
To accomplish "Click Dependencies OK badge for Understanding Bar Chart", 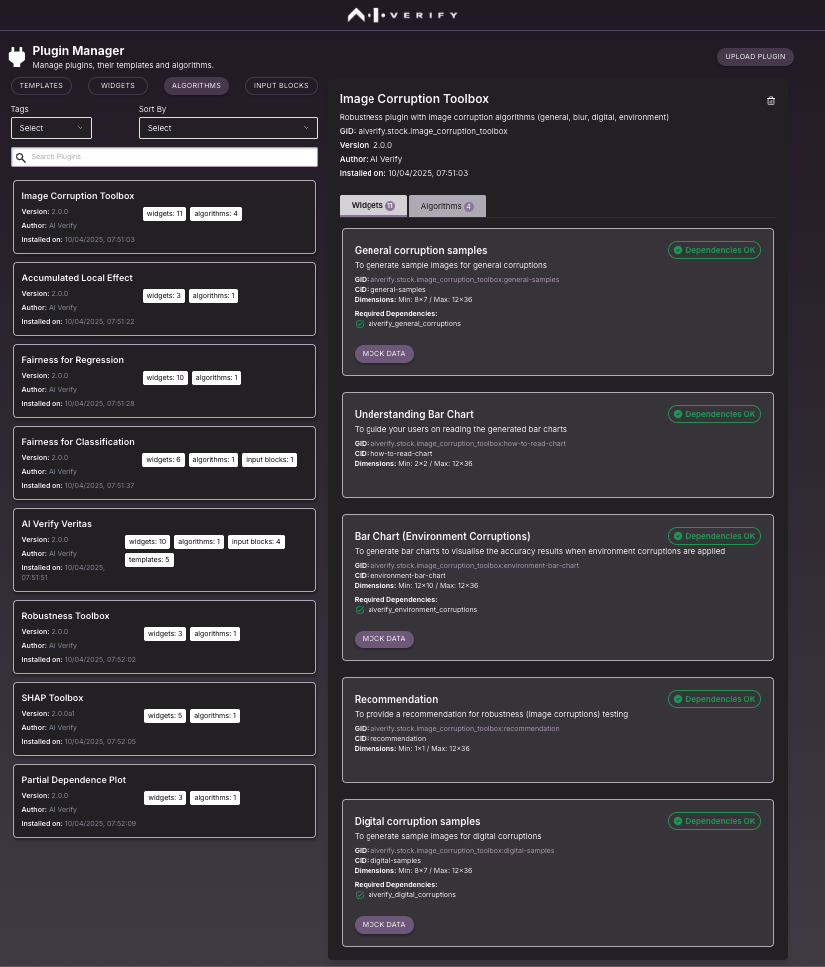I will pyautogui.click(x=714, y=414).
